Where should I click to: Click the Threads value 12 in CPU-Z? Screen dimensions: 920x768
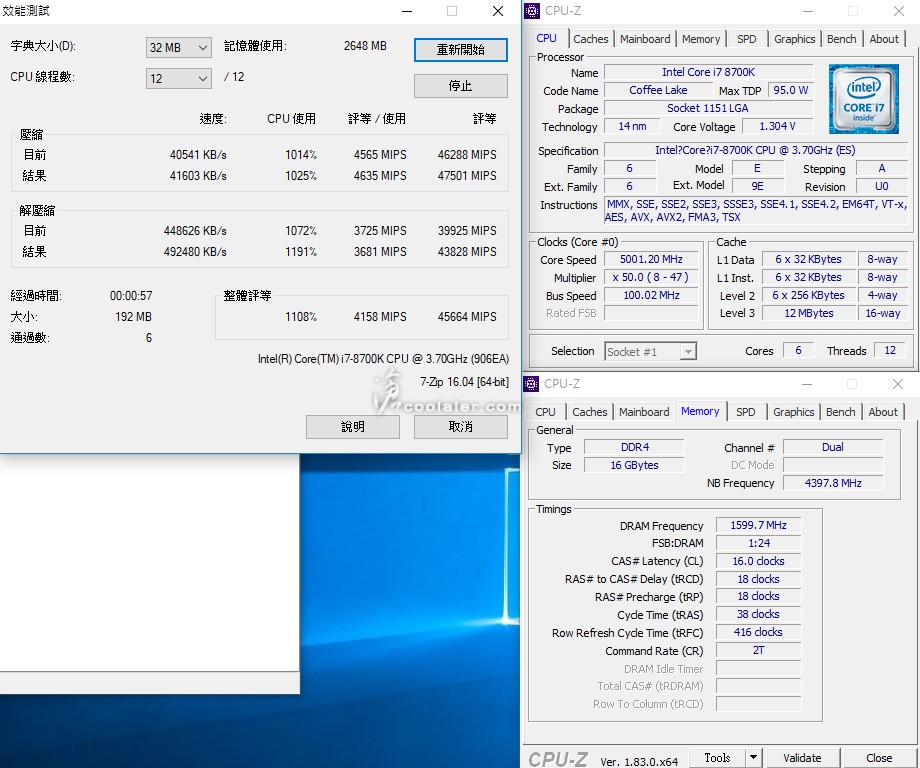[x=889, y=350]
